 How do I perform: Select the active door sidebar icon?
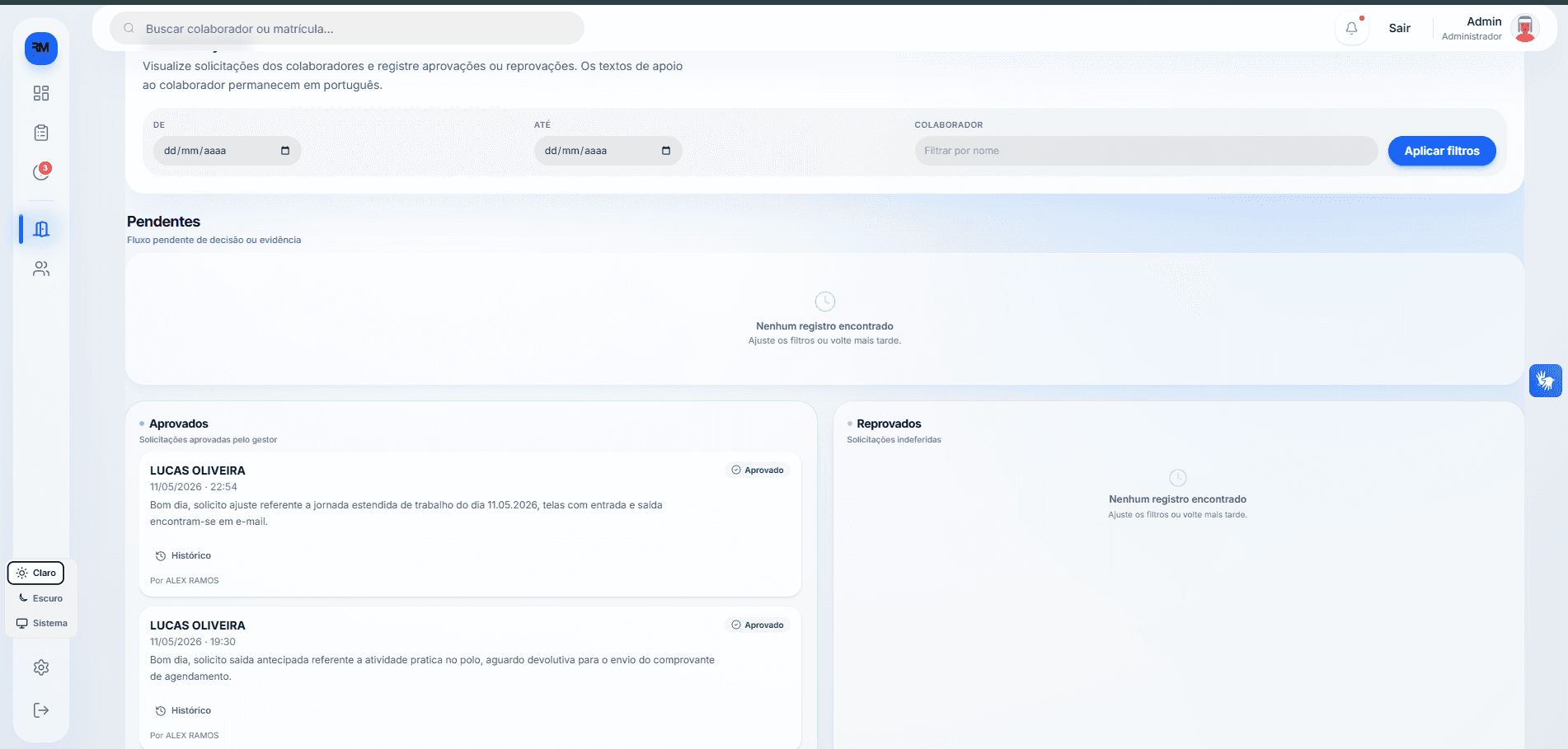point(41,229)
